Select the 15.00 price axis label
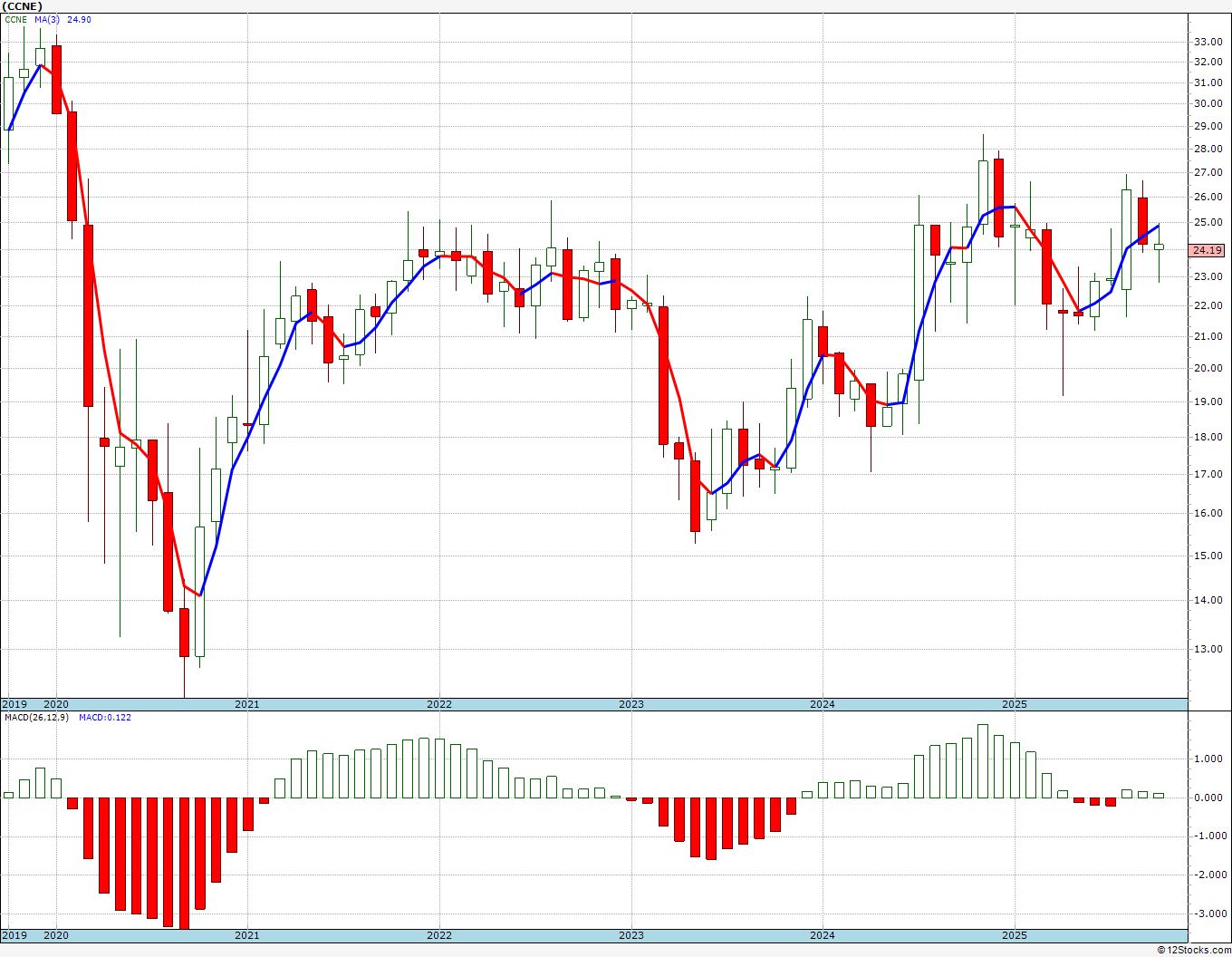1232x957 pixels. coord(1207,556)
